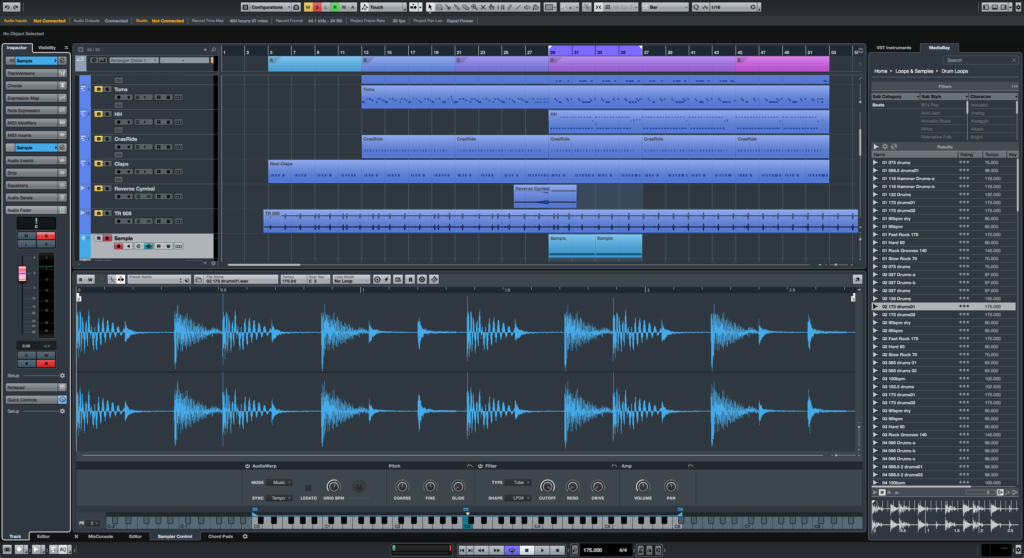Open the Chord Pads tab
This screenshot has width=1024, height=558.
pyautogui.click(x=222, y=536)
